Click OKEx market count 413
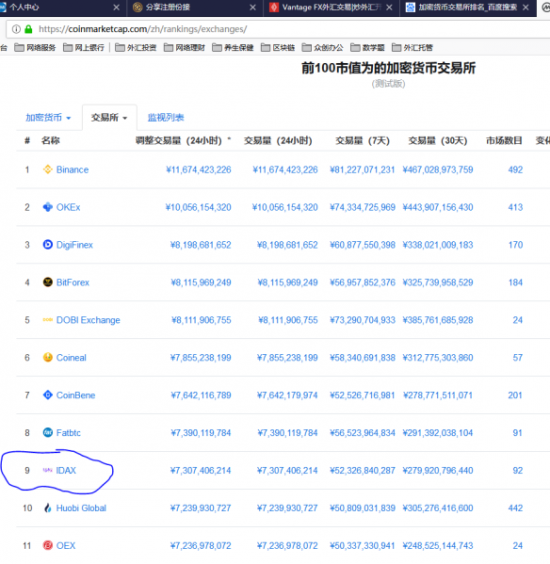Viewport: 550px width, 564px height. click(x=515, y=207)
